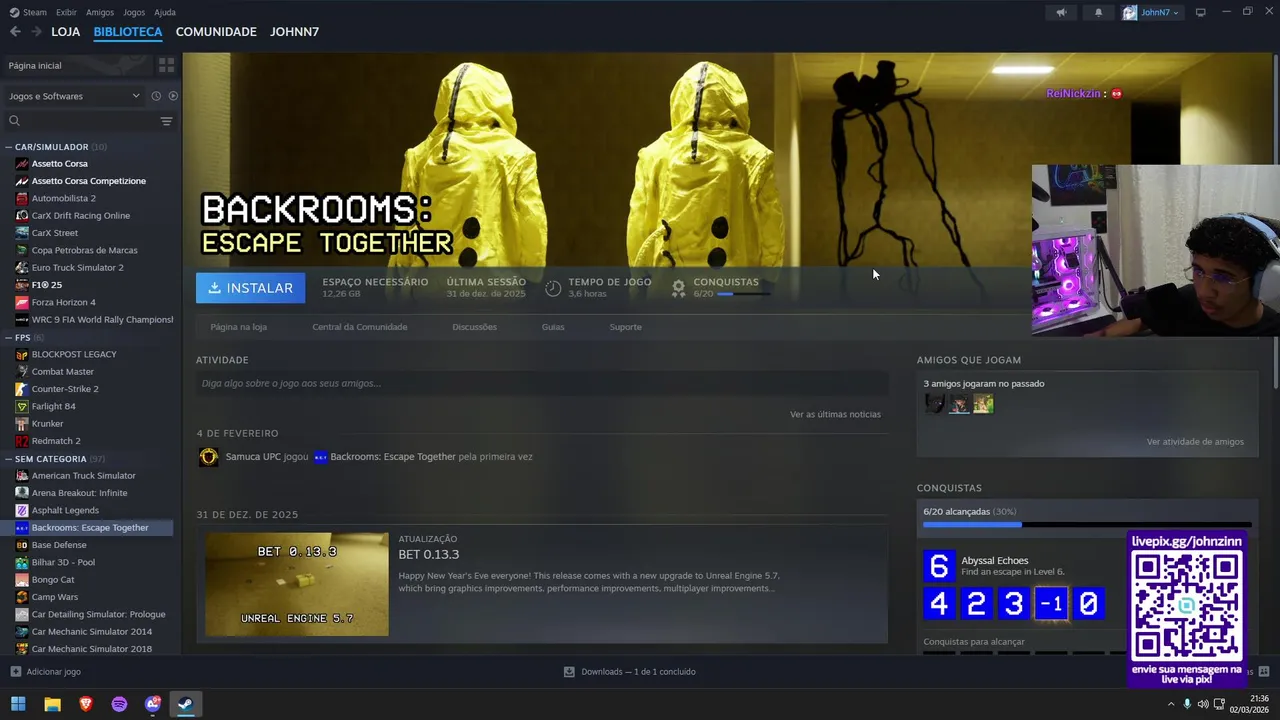Go to the LOJA tab
Screen dimensions: 1280x720
pos(66,32)
